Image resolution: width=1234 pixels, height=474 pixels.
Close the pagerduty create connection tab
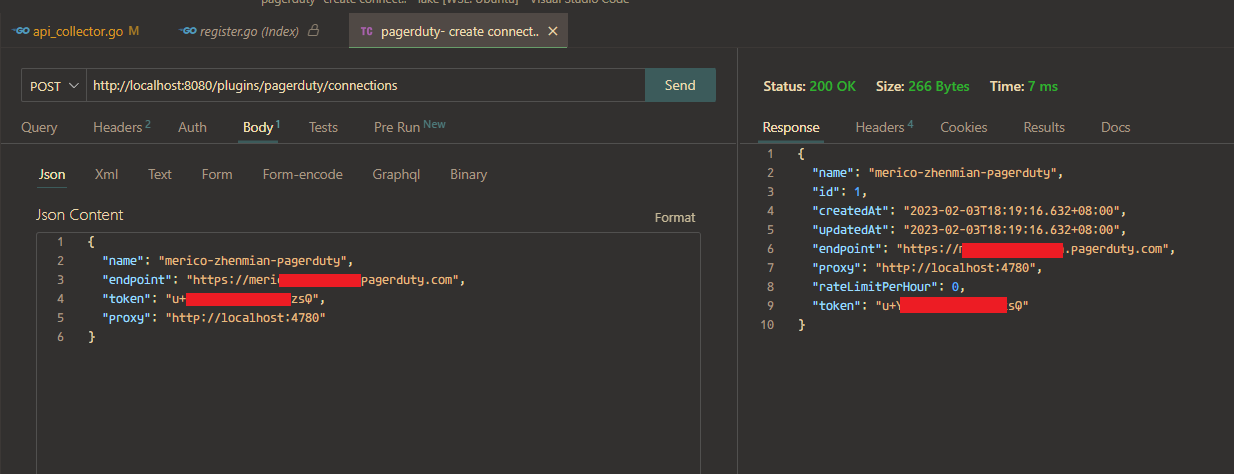tap(552, 31)
